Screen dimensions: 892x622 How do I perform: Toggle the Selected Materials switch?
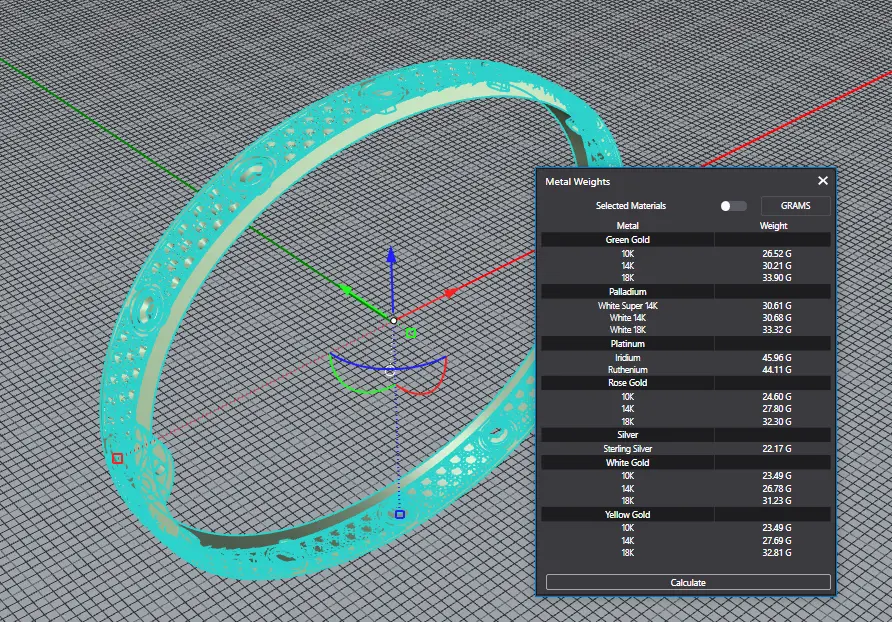(733, 206)
